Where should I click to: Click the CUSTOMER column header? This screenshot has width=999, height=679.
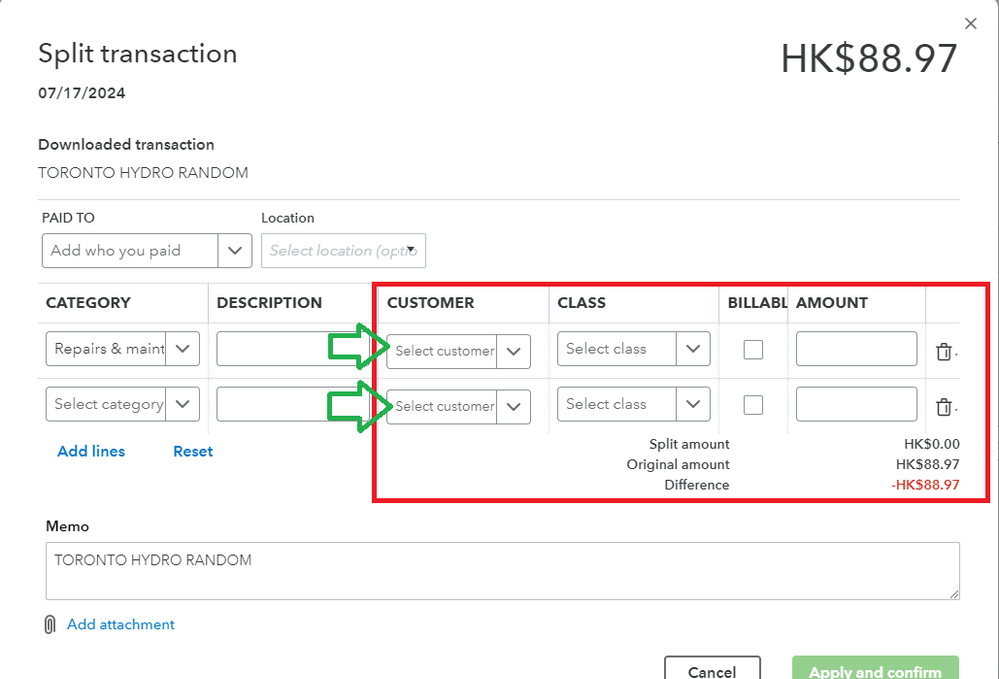click(431, 303)
